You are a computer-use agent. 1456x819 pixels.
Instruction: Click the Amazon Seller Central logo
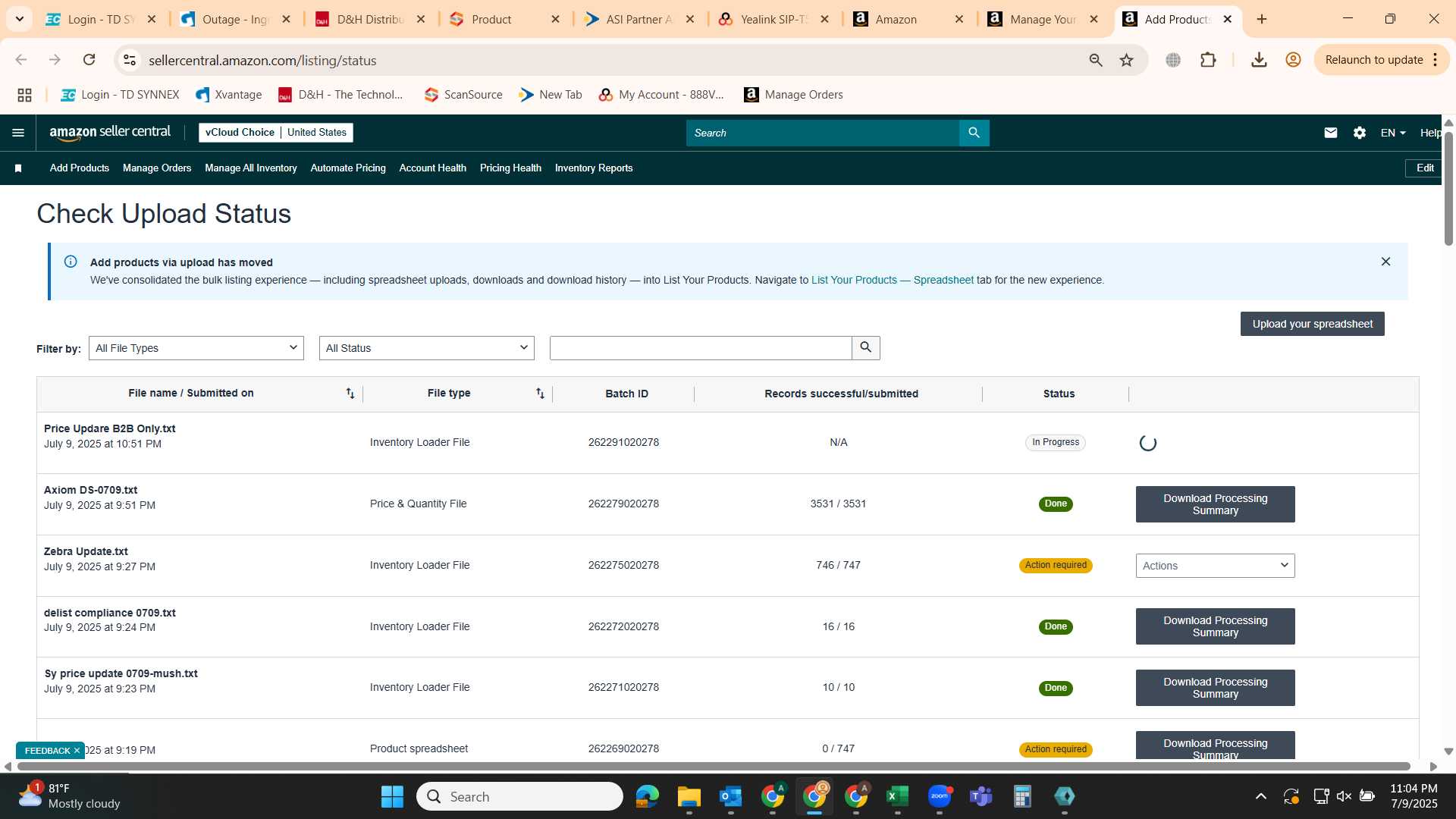[110, 133]
